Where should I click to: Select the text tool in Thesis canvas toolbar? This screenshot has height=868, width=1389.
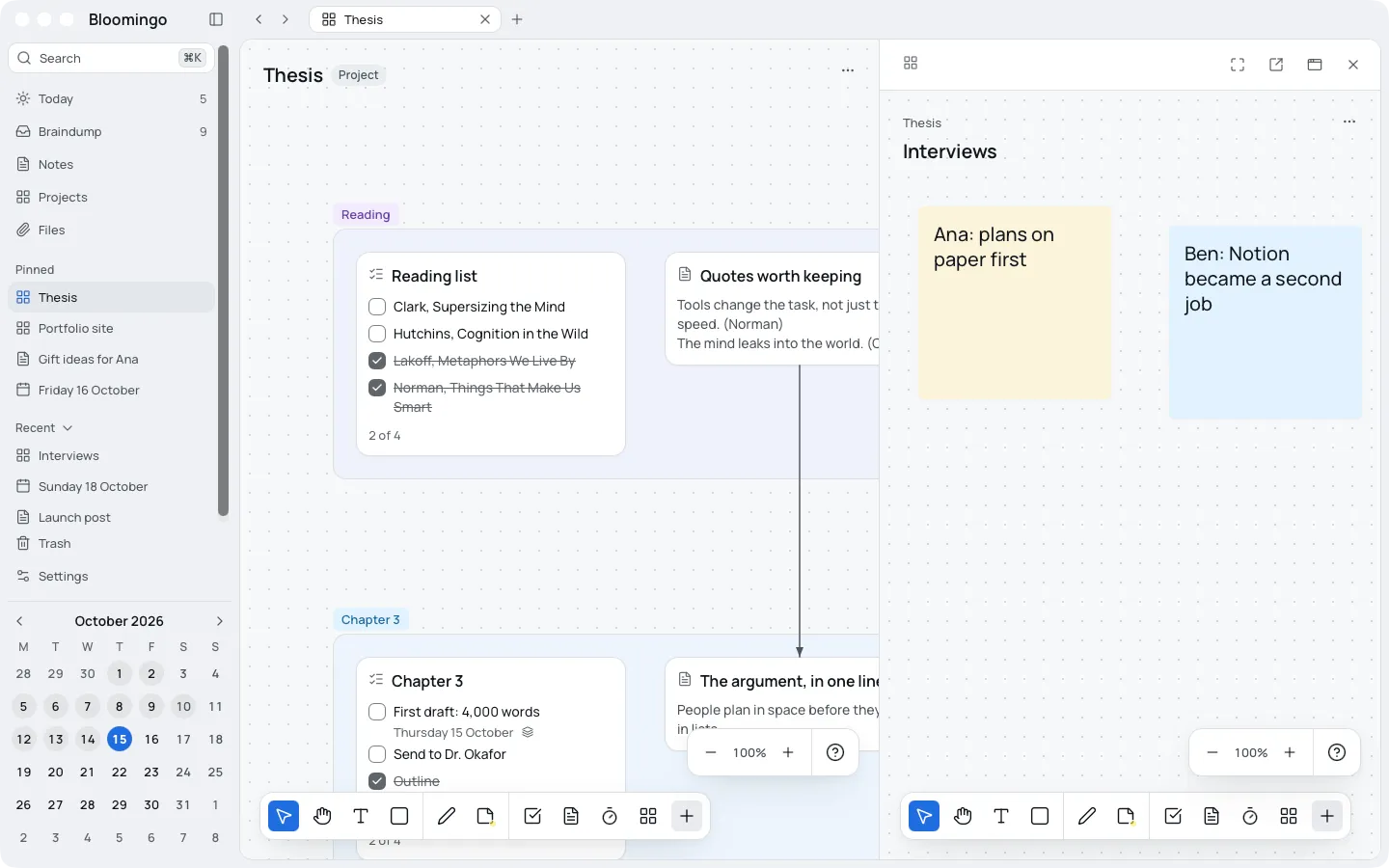[361, 816]
